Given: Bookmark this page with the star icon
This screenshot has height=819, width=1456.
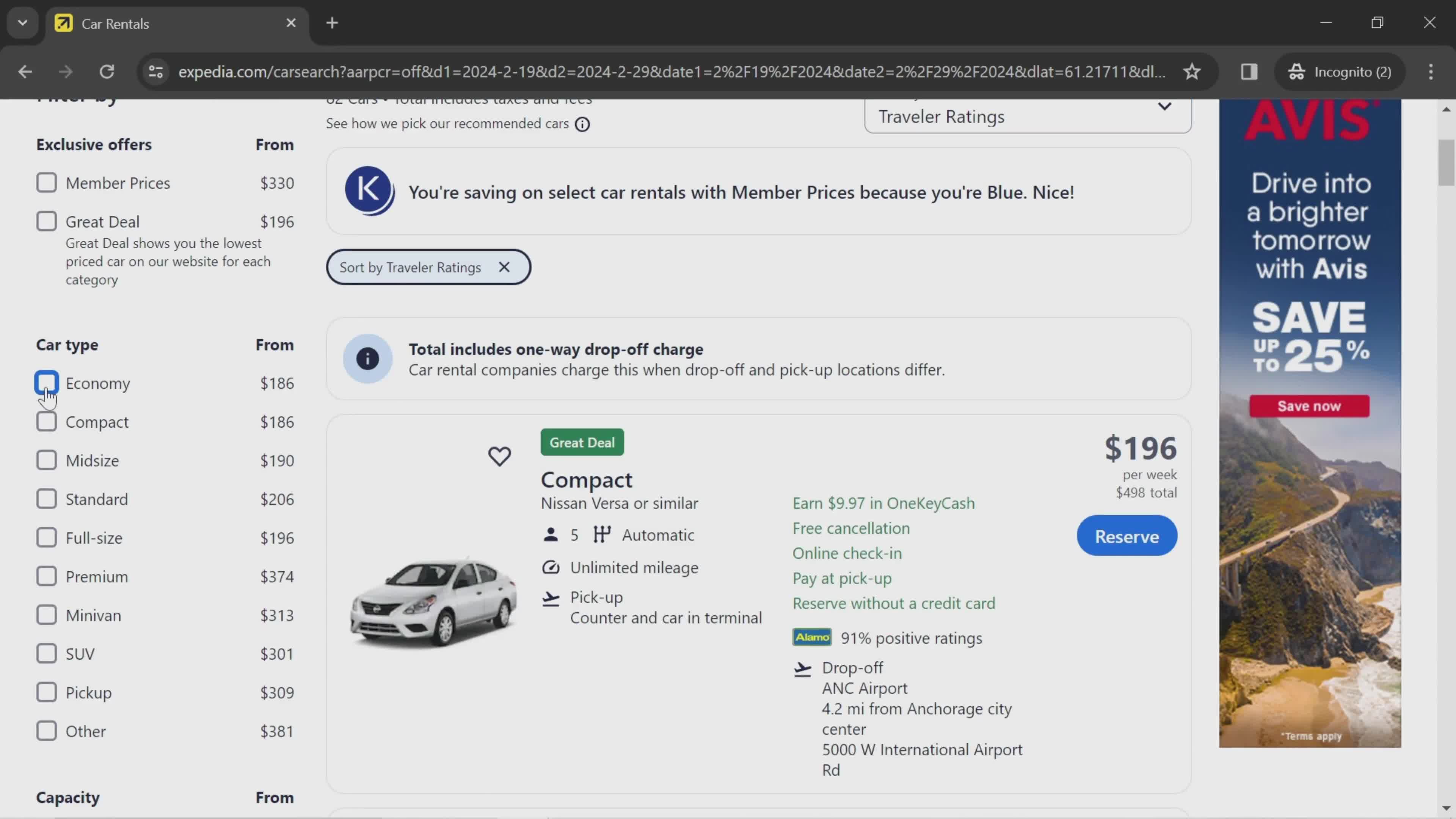Looking at the screenshot, I should click(x=1192, y=72).
